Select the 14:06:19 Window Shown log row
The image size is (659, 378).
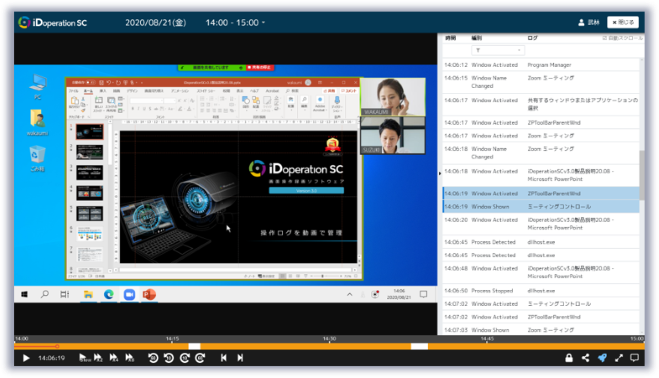pos(541,206)
